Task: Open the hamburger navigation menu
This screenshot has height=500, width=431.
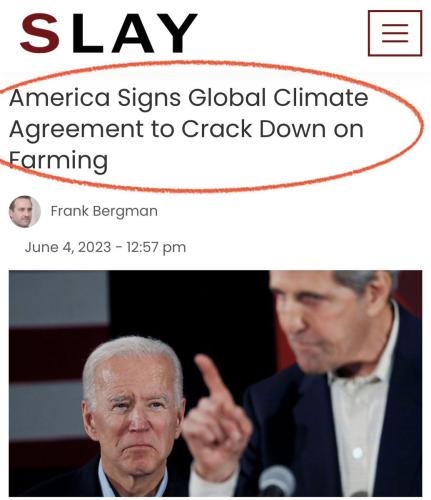Action: click(395, 33)
